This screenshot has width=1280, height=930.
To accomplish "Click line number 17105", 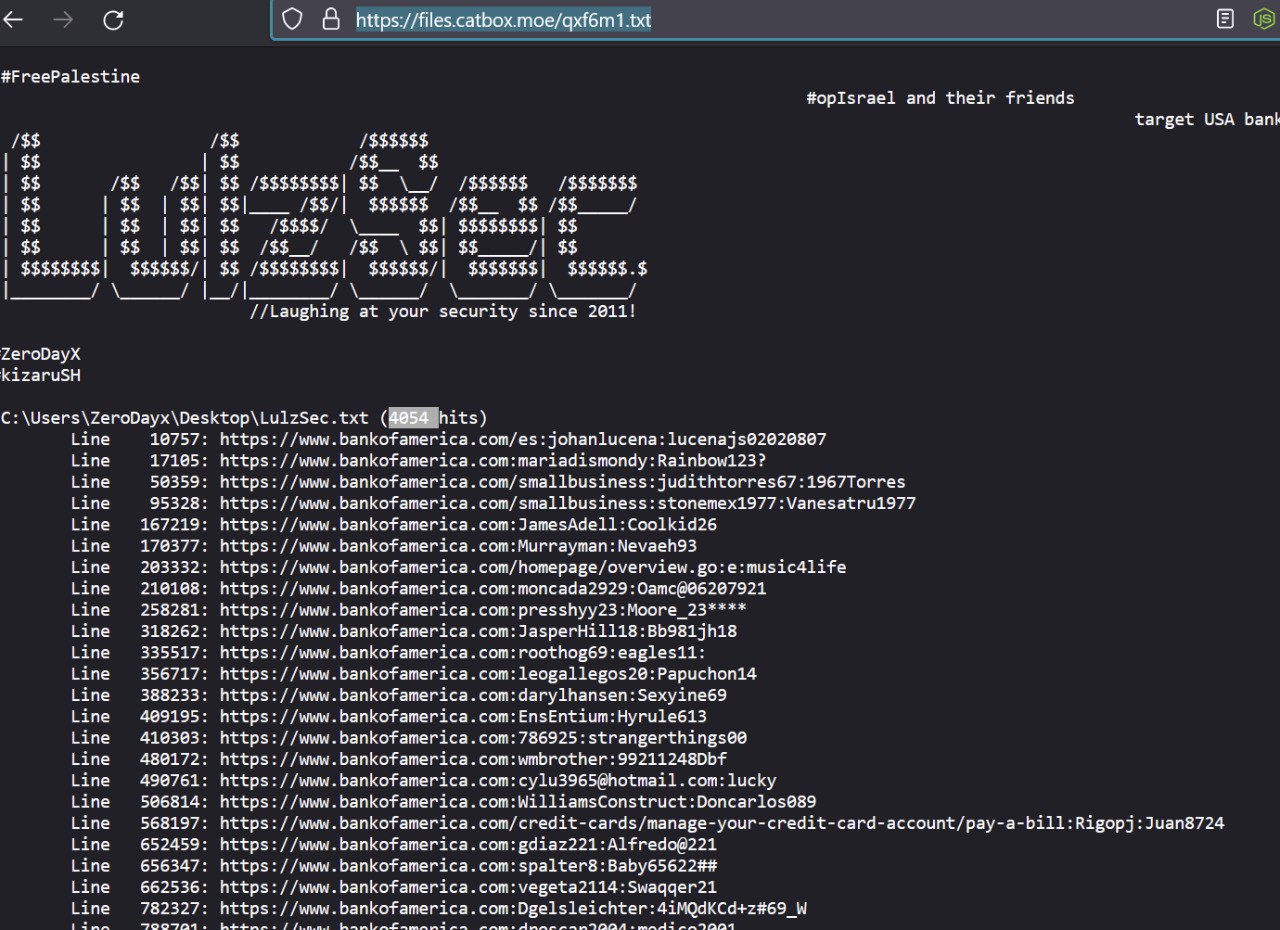I will (176, 460).
